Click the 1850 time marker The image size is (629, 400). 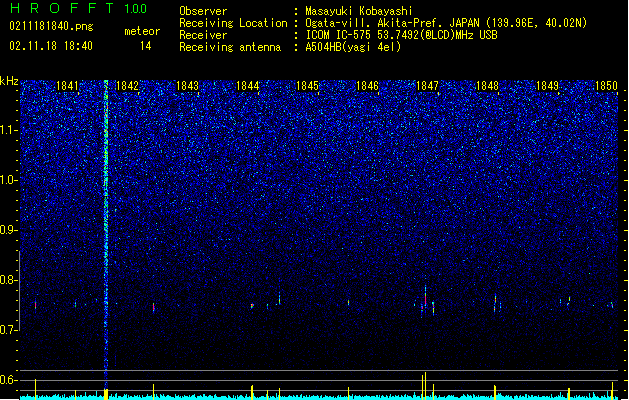607,86
